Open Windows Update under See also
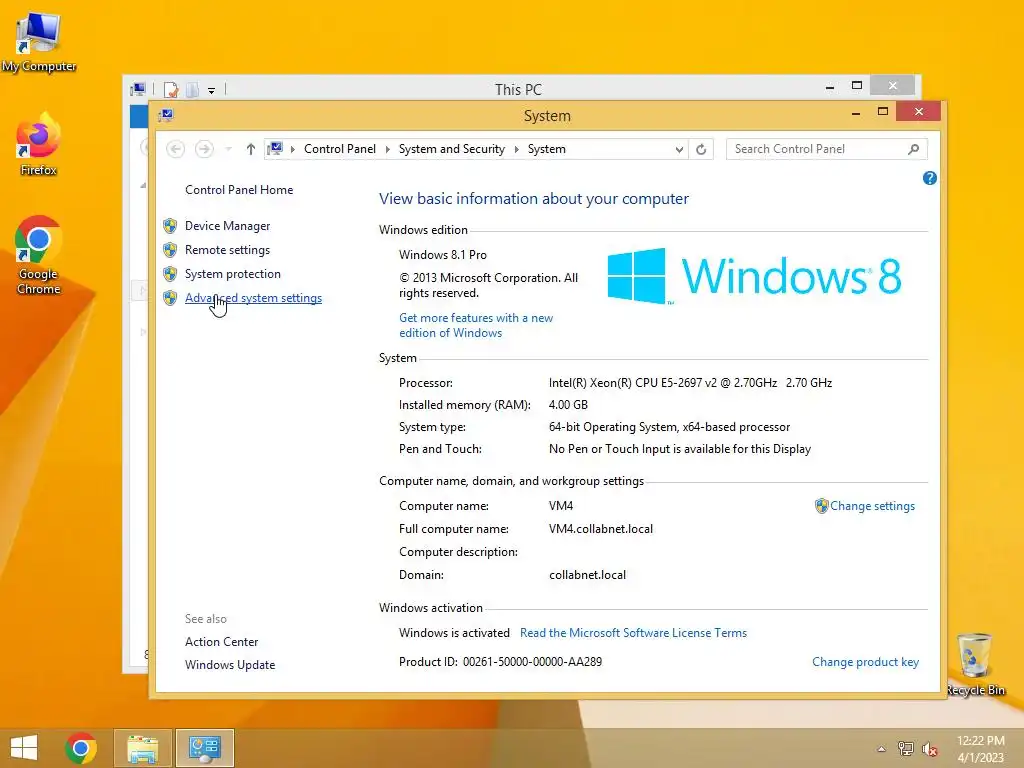 pos(230,665)
